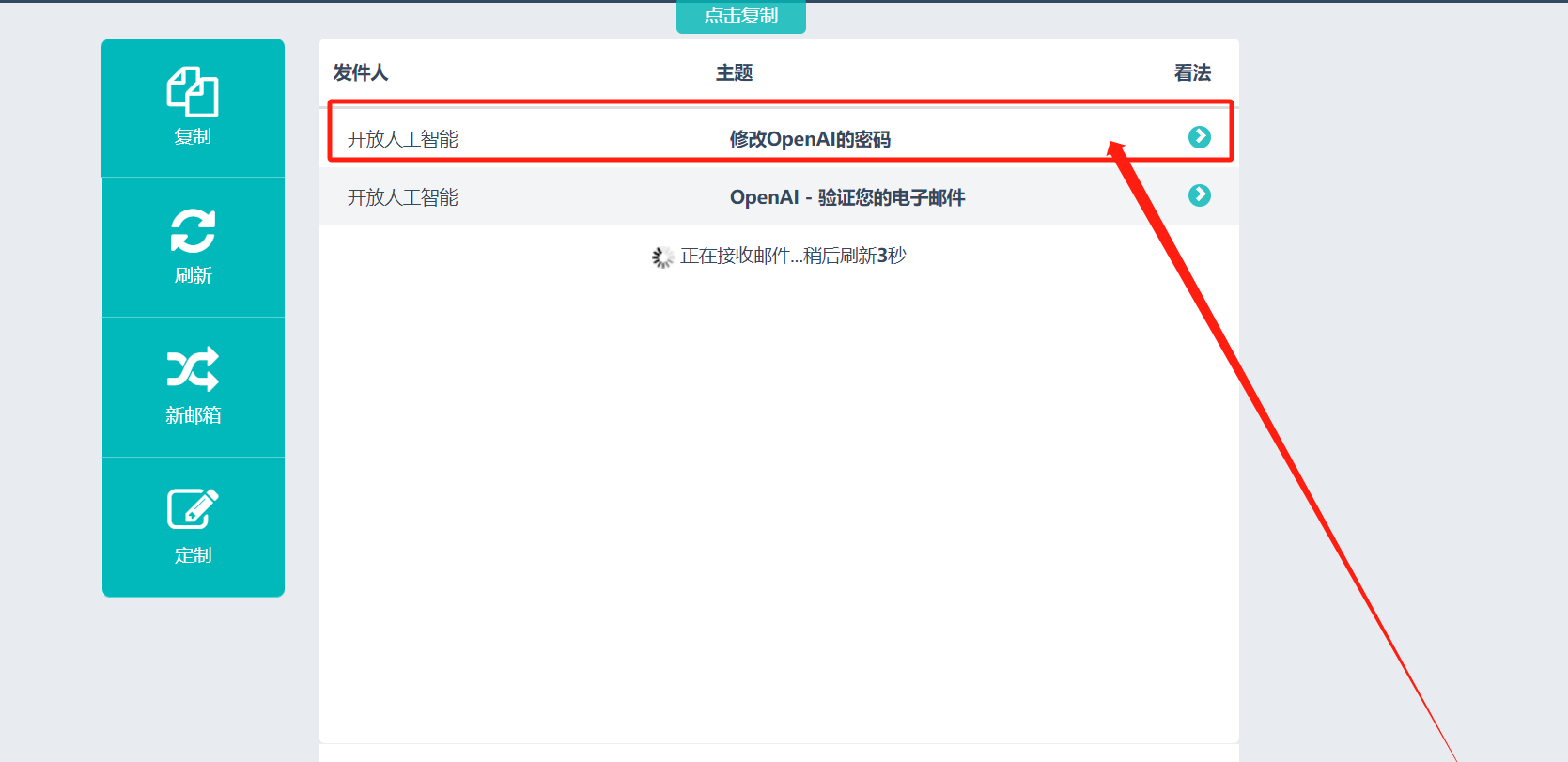Click the 正在接收邮件 status text
The width and height of the screenshot is (1568, 762).
coord(793,256)
